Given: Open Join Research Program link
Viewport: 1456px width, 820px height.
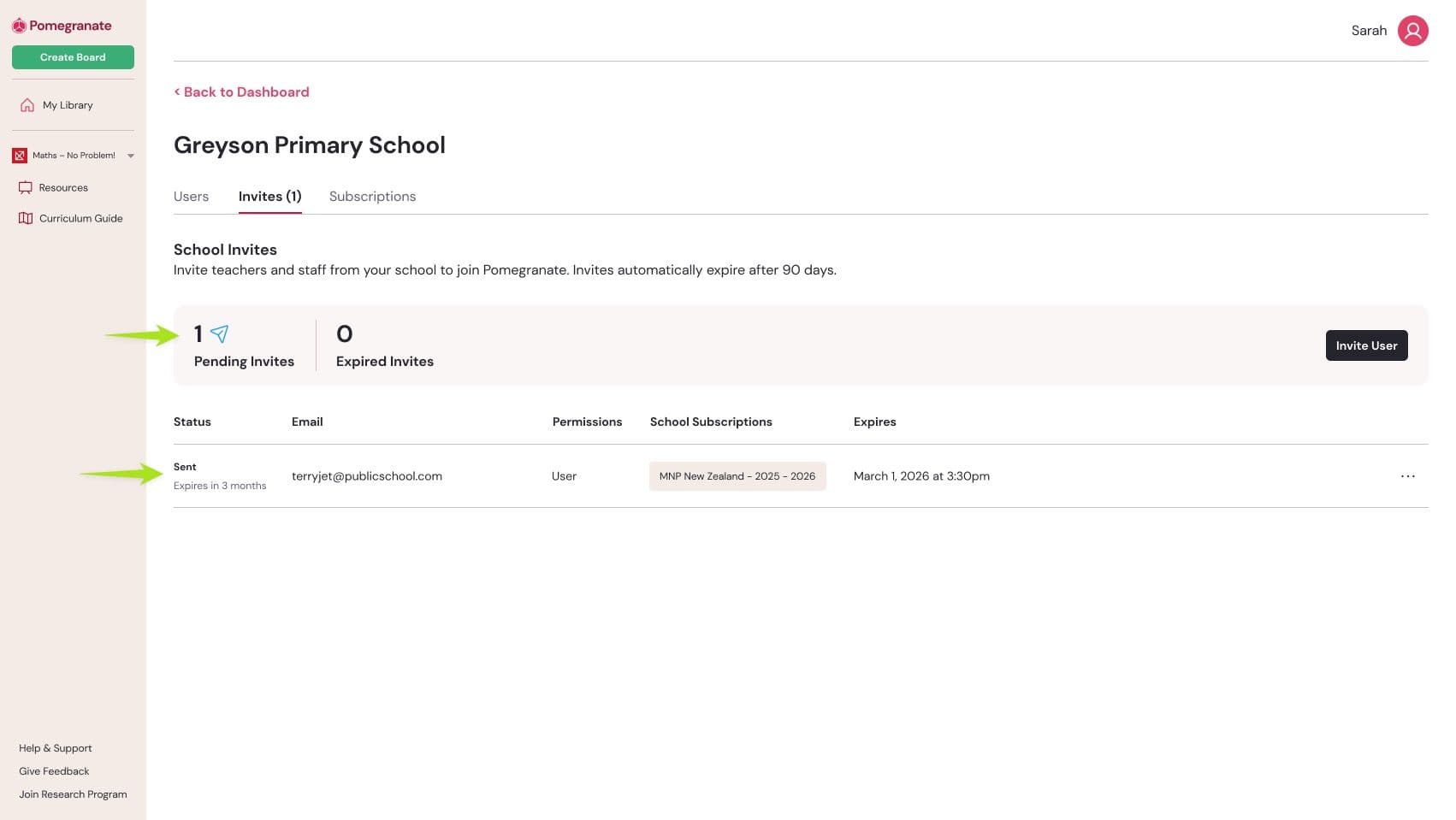Looking at the screenshot, I should (73, 794).
